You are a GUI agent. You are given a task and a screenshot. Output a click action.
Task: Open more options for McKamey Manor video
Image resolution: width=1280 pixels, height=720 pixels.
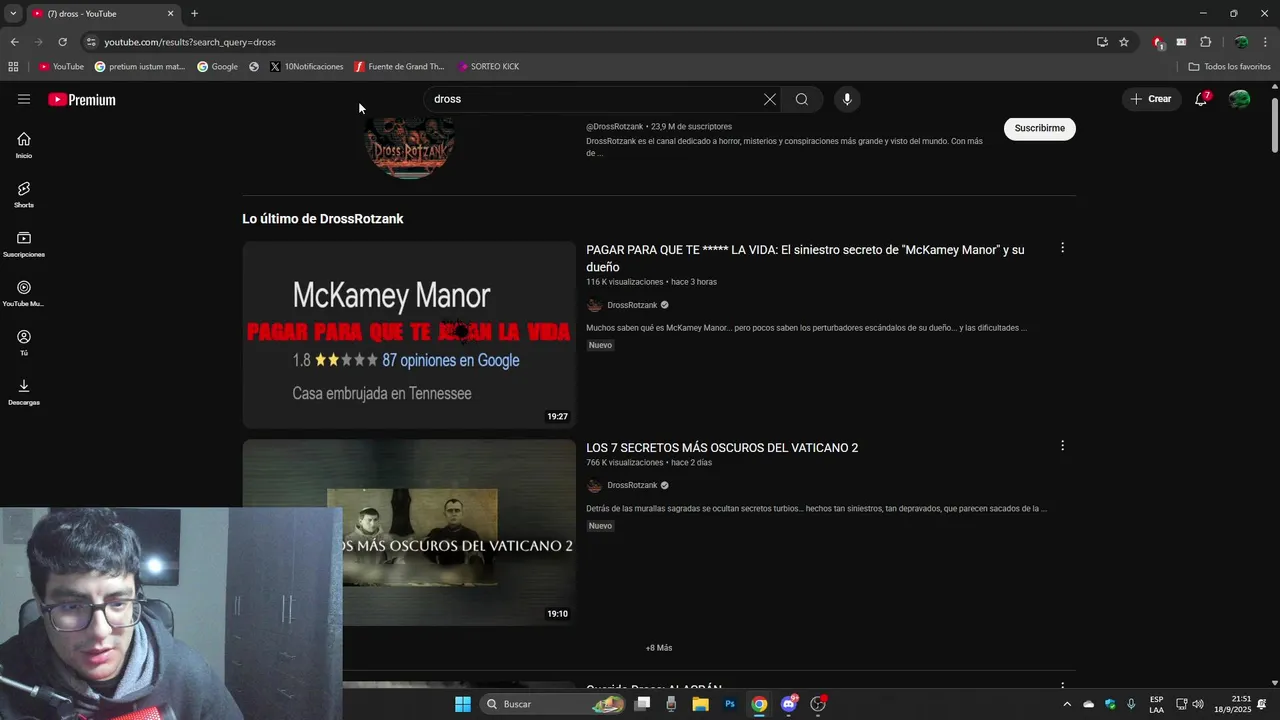point(1062,248)
